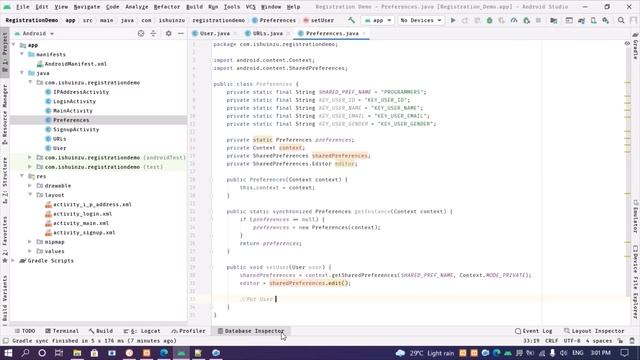The image size is (640, 360).
Task: Expand the drawable folder
Action: pyautogui.click(x=30, y=186)
